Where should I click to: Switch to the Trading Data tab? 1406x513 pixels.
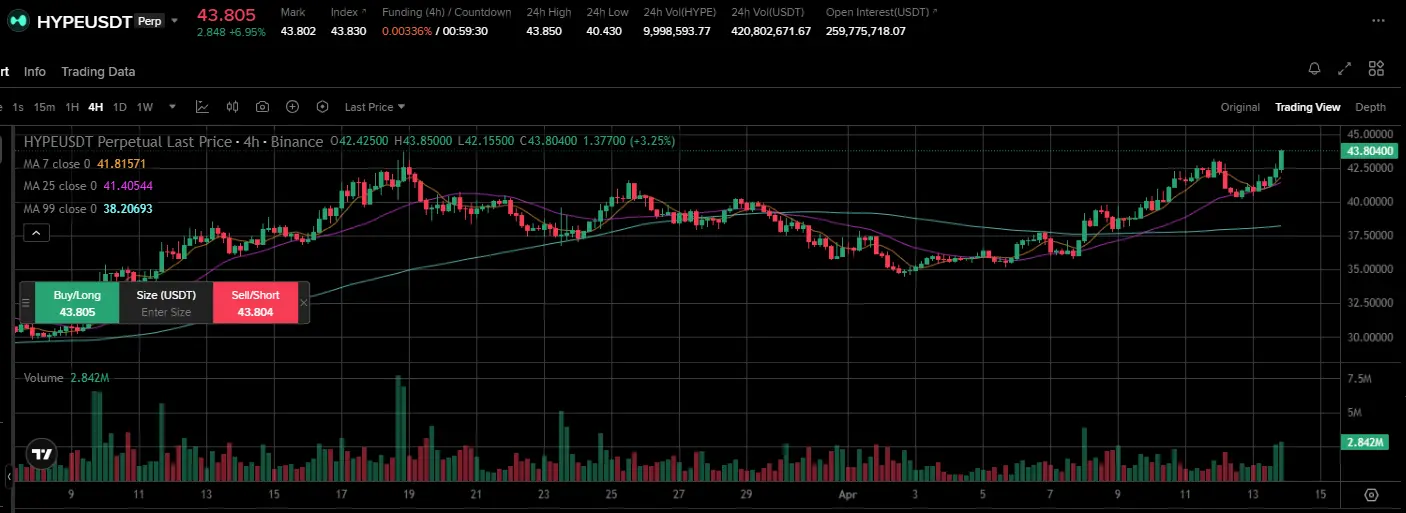point(98,72)
